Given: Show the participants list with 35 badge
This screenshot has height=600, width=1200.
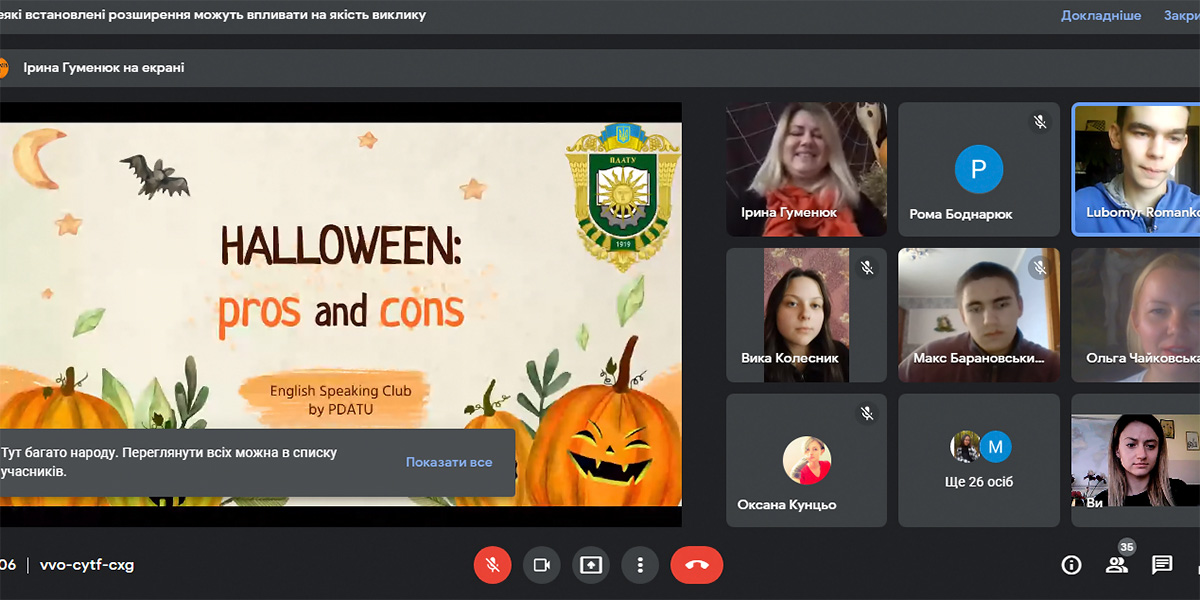Looking at the screenshot, I should tap(1116, 565).
